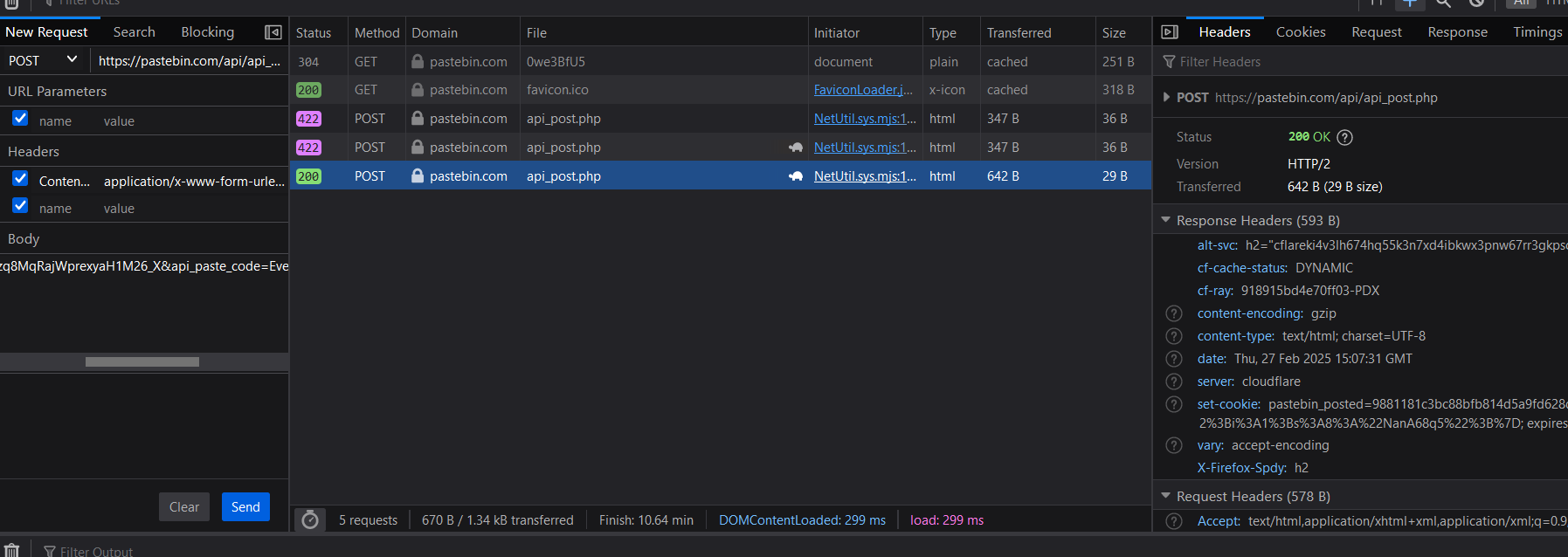Click the toggle details pane icon beside Headers
Screen dimensions: 1568x557
(x=1170, y=32)
